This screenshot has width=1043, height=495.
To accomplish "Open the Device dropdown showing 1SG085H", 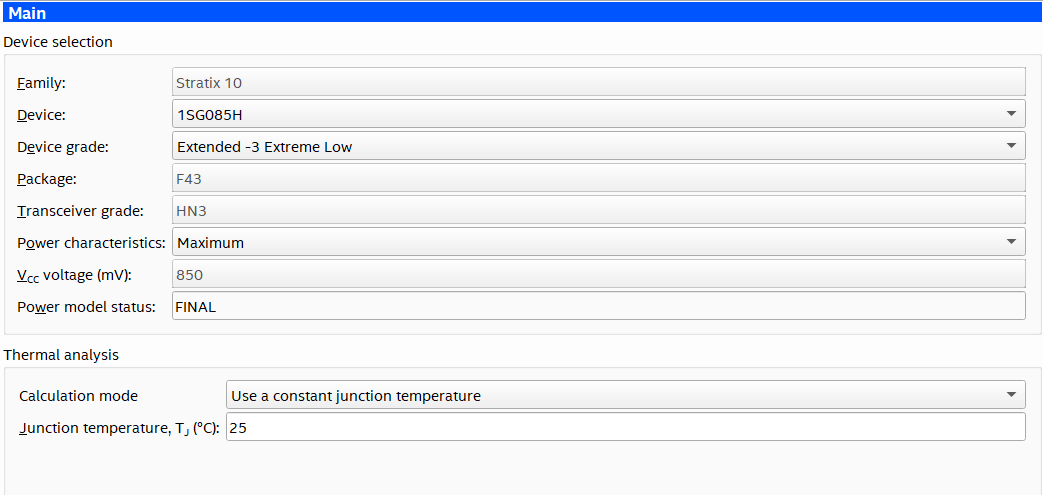I will (598, 114).
